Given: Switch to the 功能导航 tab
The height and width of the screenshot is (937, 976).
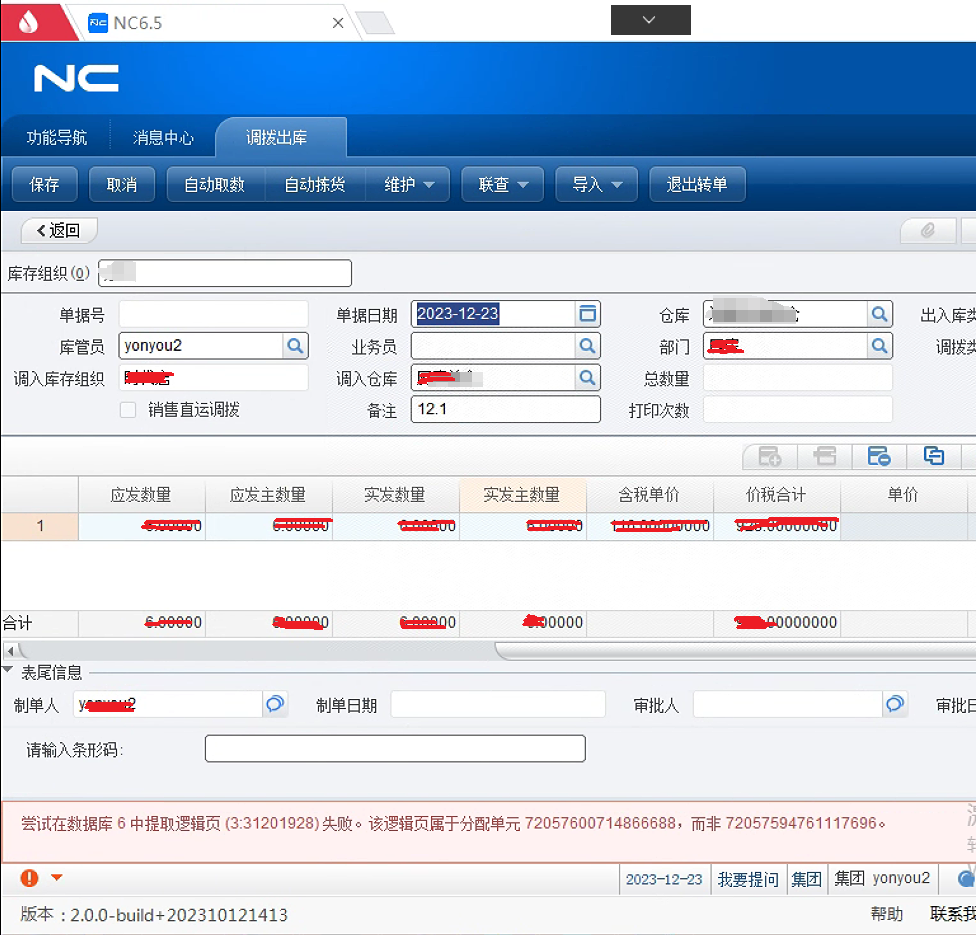Looking at the screenshot, I should click(56, 138).
